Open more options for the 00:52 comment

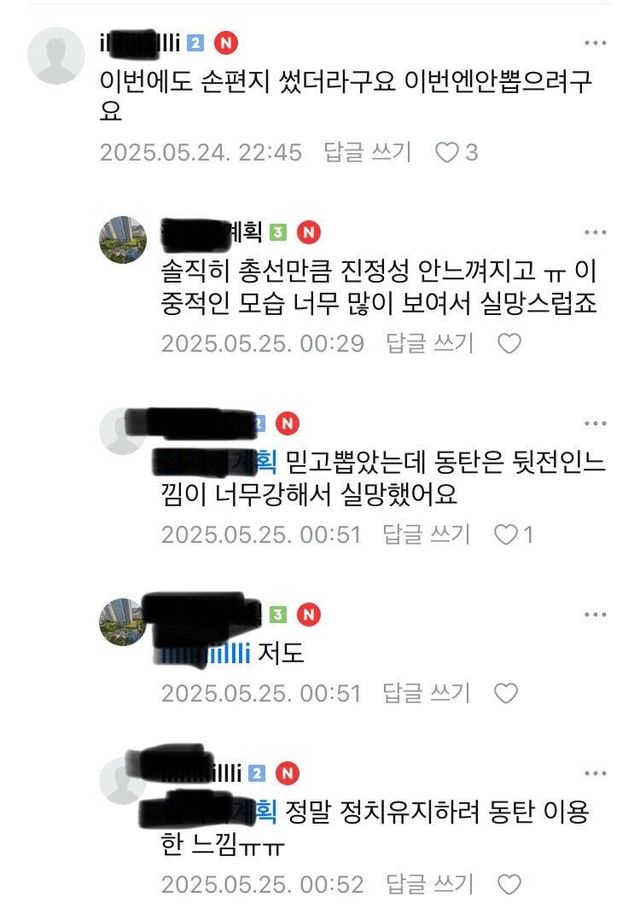point(595,773)
